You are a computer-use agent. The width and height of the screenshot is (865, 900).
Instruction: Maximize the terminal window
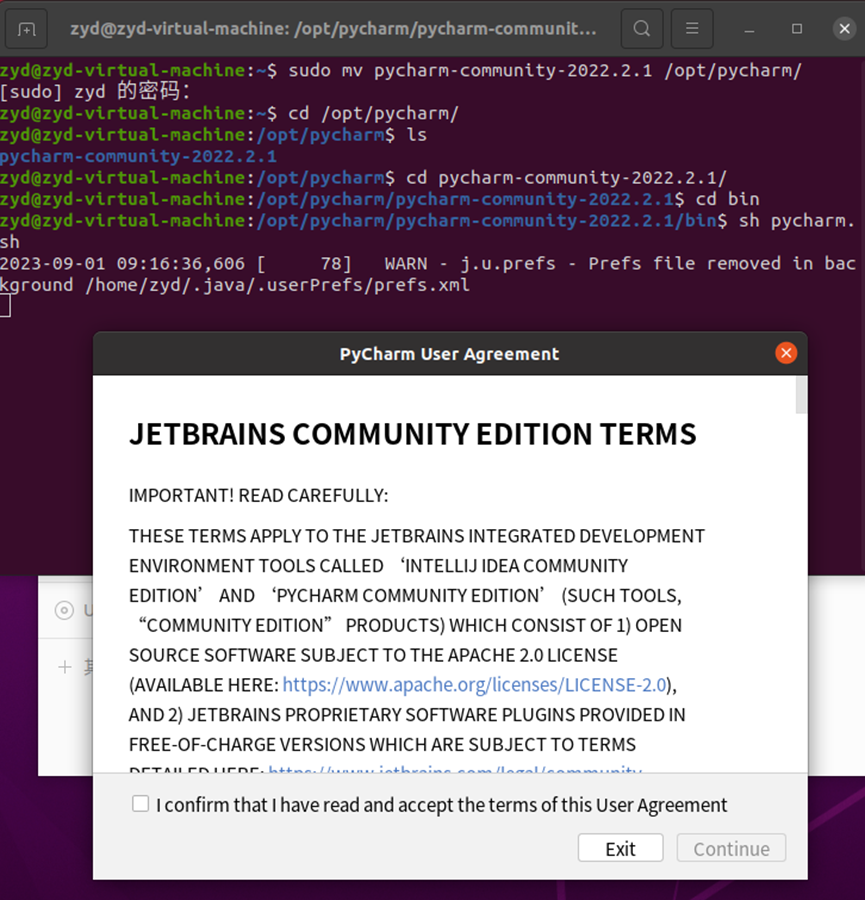(x=797, y=28)
